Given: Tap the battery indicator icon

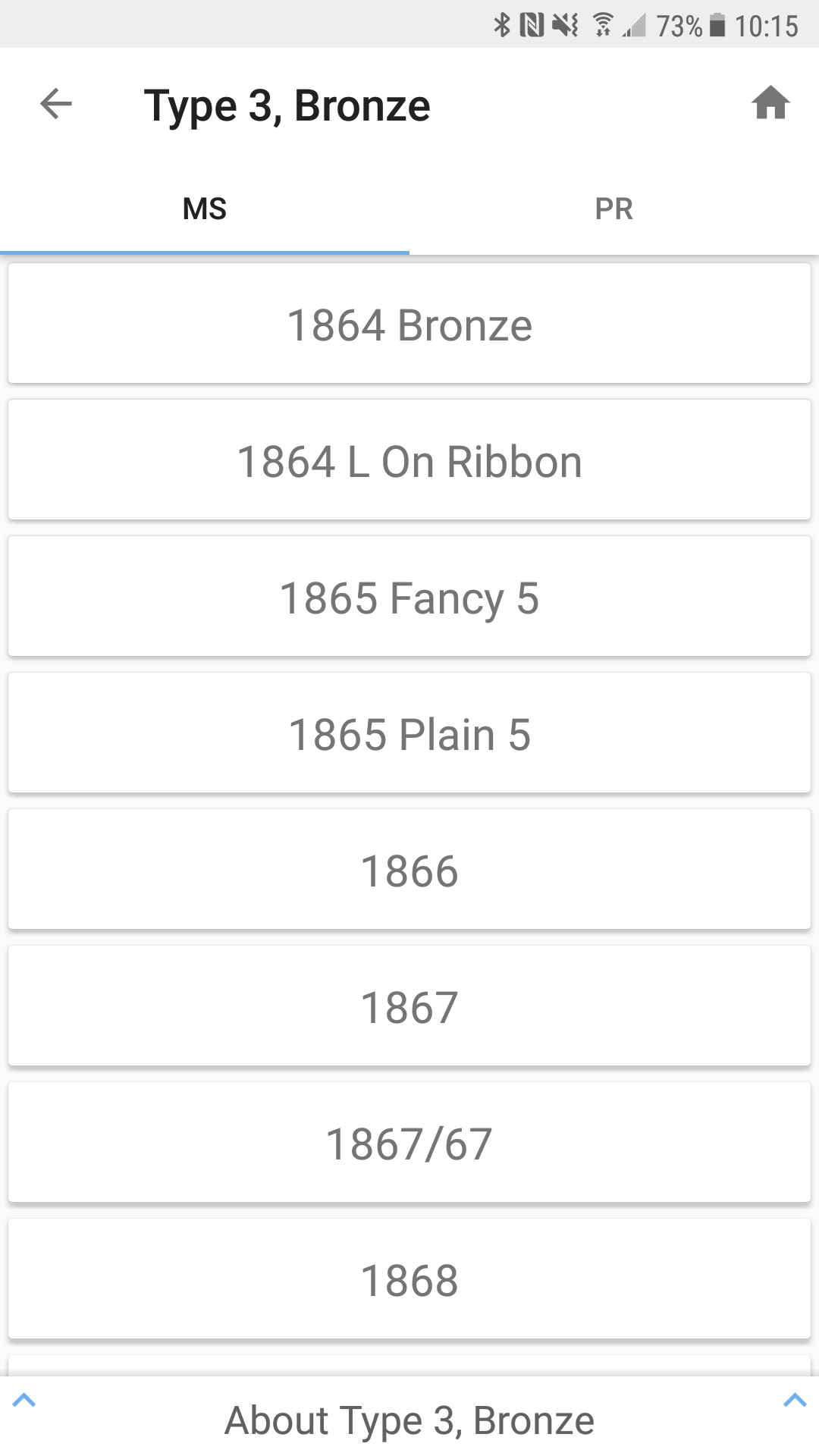Looking at the screenshot, I should pyautogui.click(x=717, y=25).
